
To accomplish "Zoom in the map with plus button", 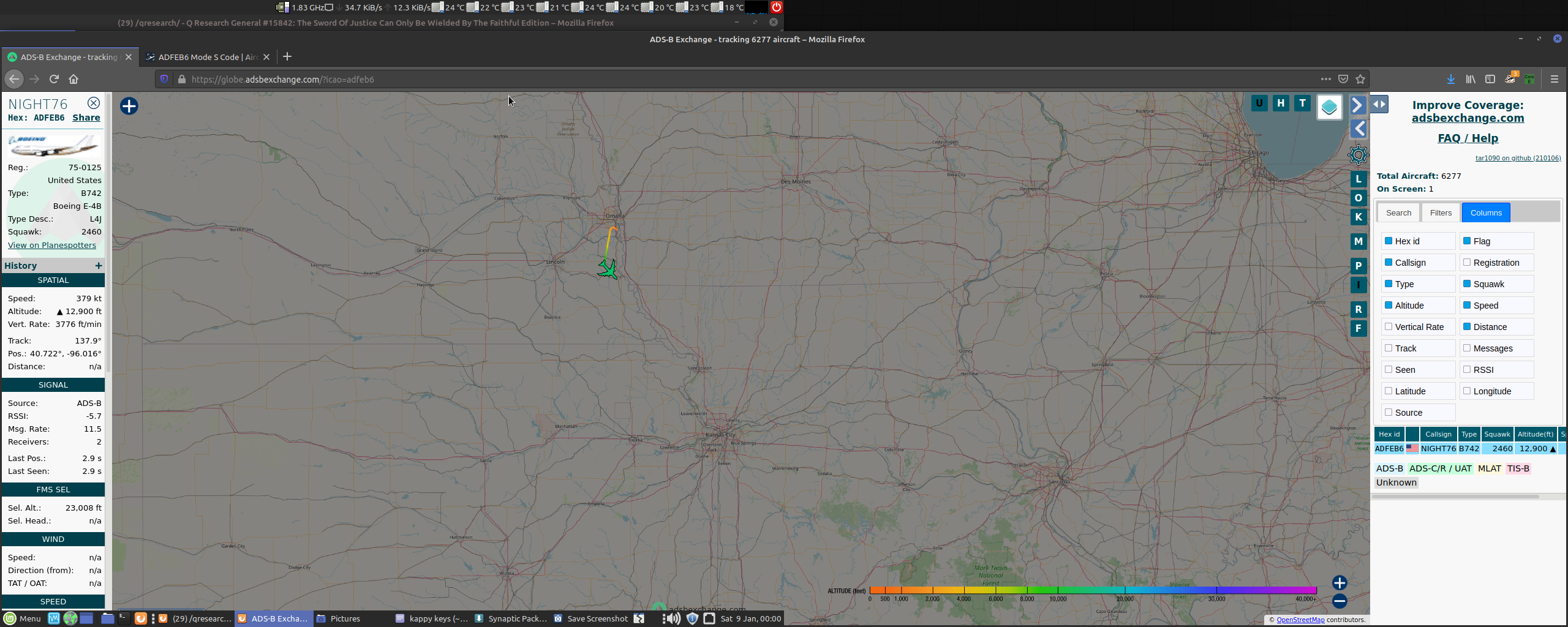I will tap(1340, 583).
